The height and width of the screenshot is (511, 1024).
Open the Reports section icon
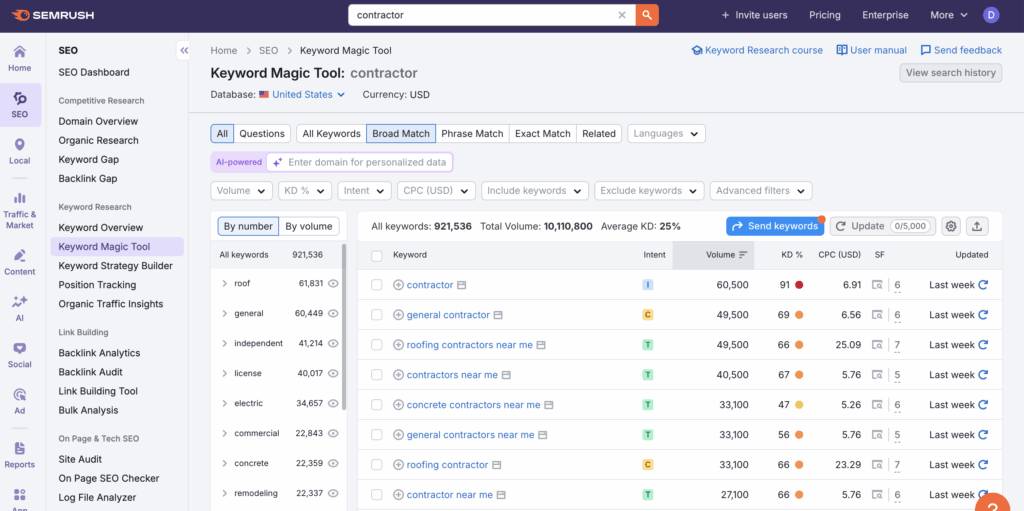[x=20, y=455]
